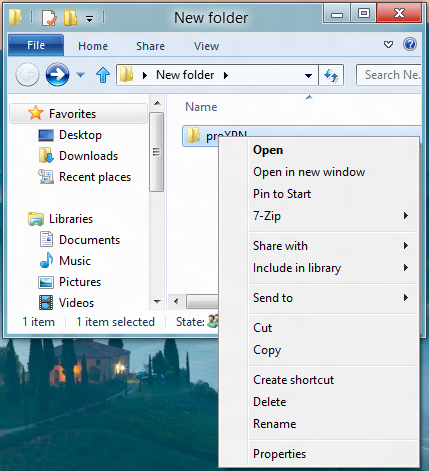429x471 pixels.
Task: Choose Pin to Start
Action: pos(282,194)
